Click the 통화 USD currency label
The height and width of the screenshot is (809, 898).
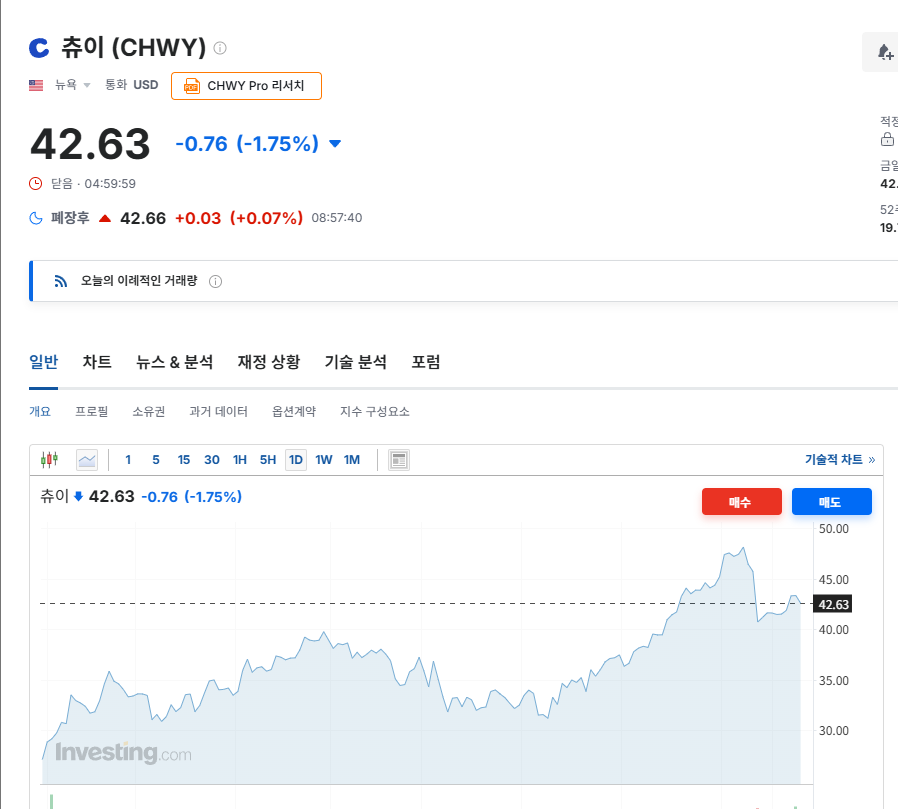pos(131,85)
